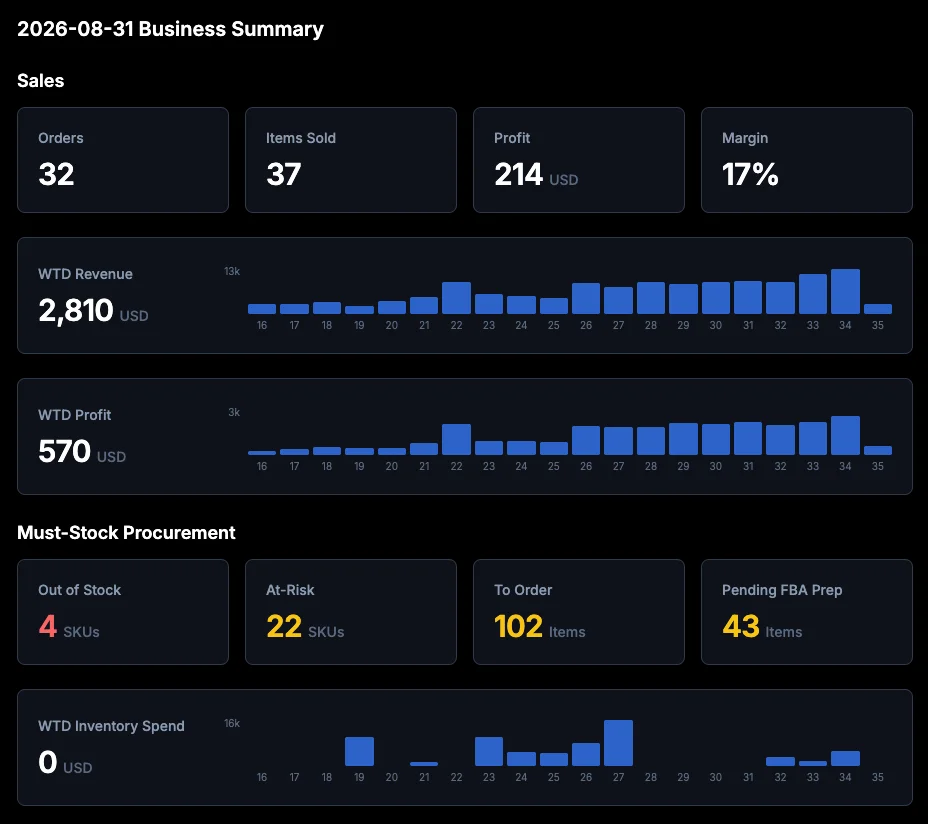This screenshot has width=928, height=824.
Task: Open the Profit 214 USD card
Action: (x=579, y=160)
